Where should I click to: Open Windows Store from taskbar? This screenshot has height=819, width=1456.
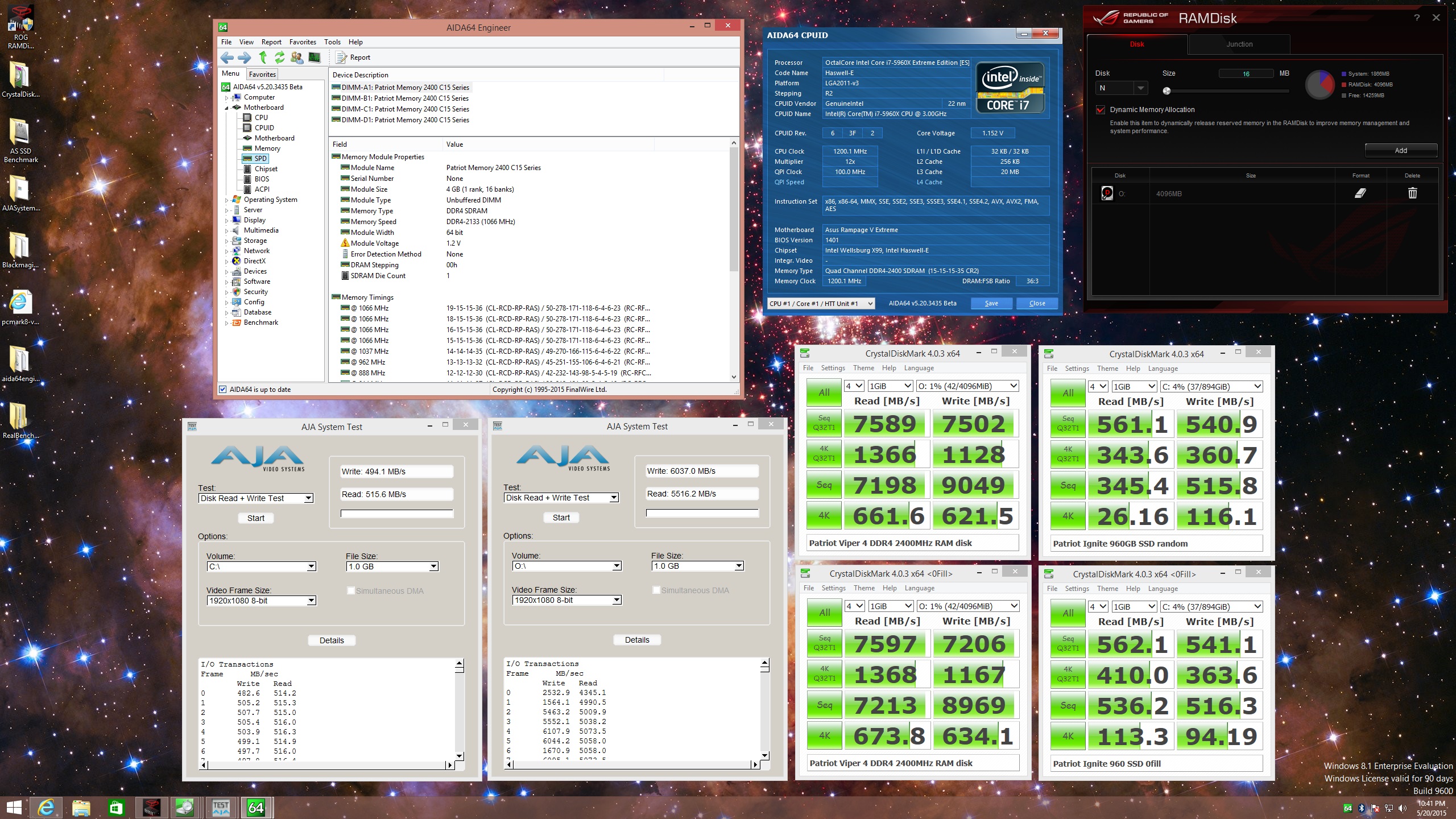coord(116,808)
